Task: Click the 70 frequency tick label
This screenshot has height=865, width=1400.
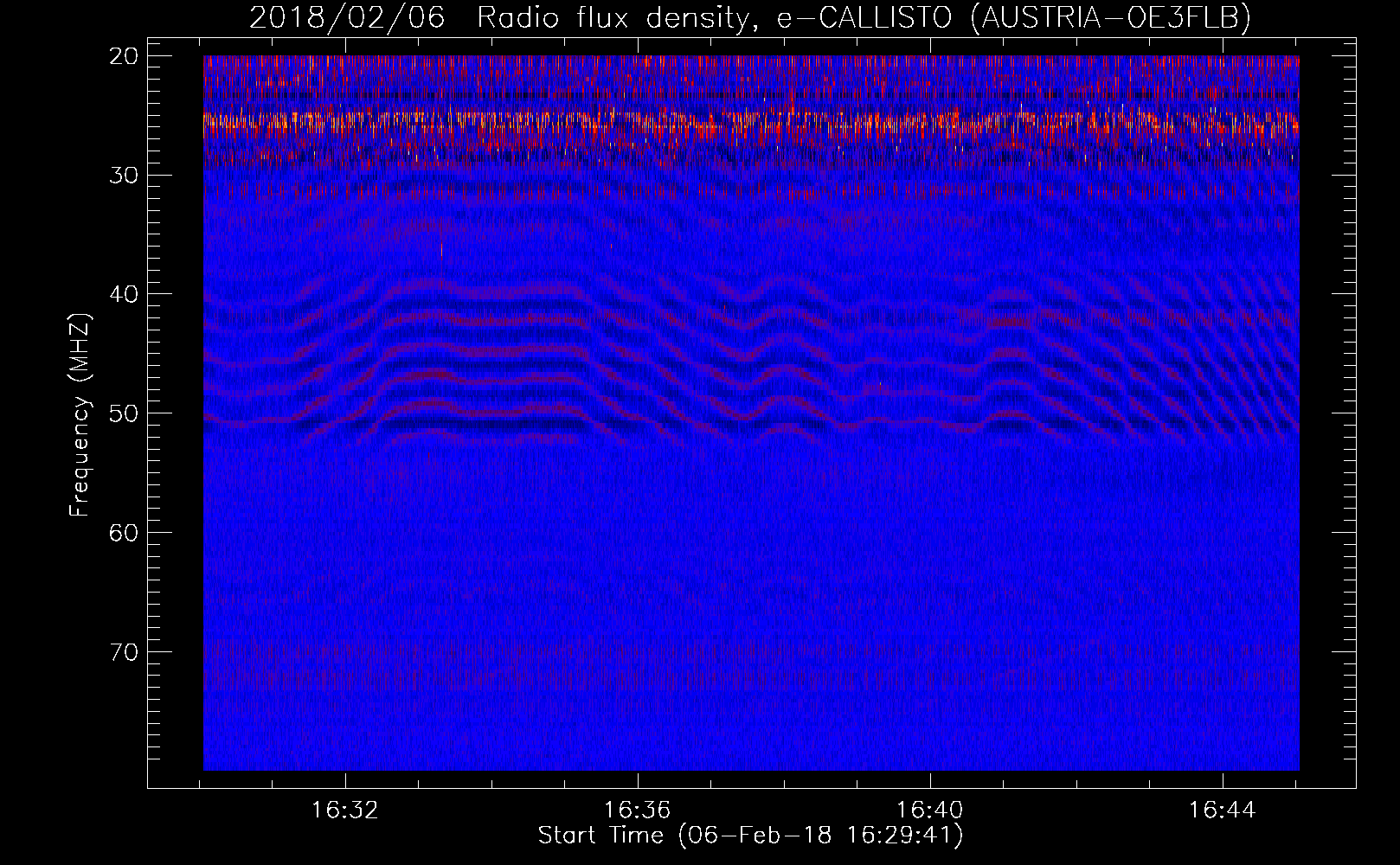Action: (x=125, y=651)
